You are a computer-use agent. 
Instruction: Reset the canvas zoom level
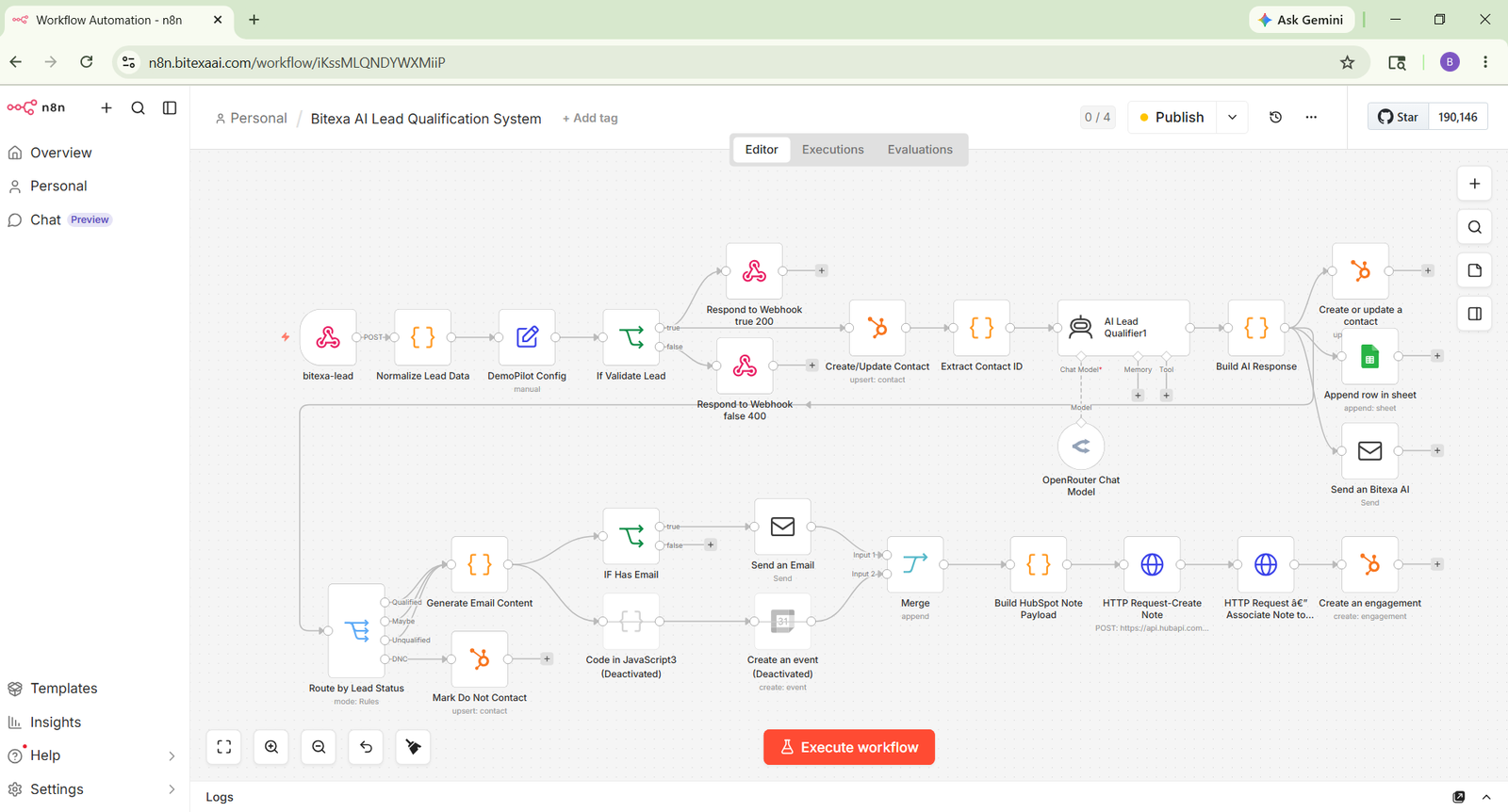click(x=366, y=747)
